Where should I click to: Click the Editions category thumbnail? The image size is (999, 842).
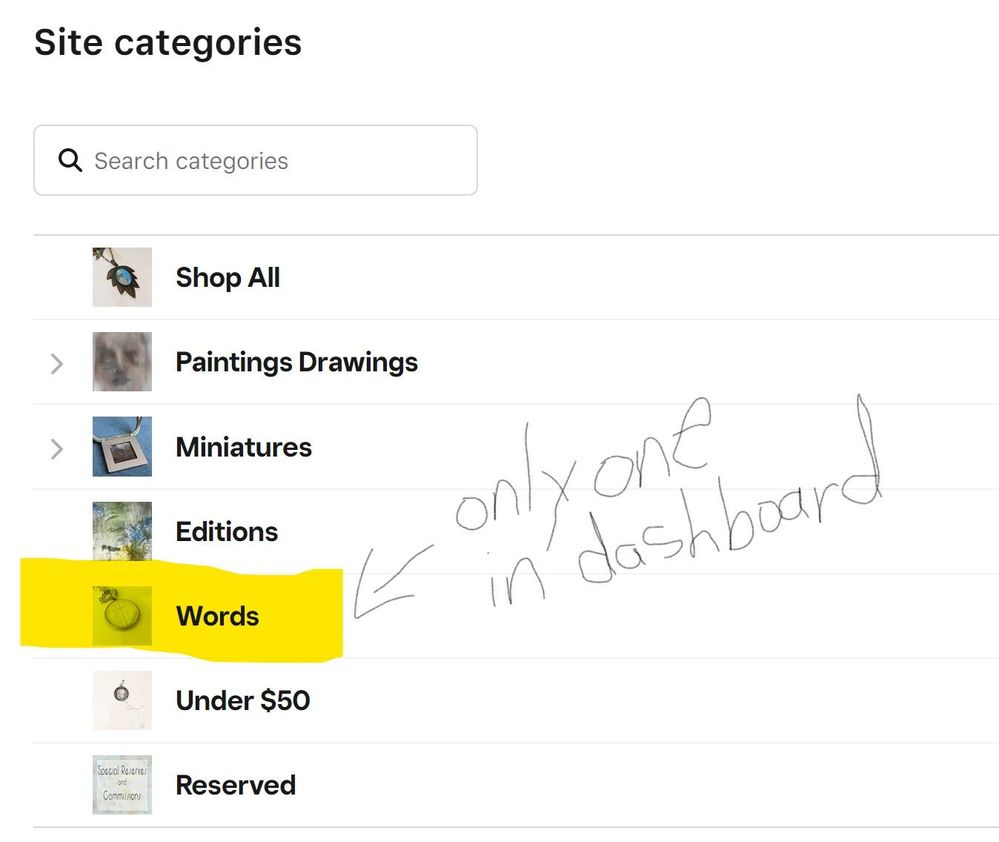(x=121, y=531)
